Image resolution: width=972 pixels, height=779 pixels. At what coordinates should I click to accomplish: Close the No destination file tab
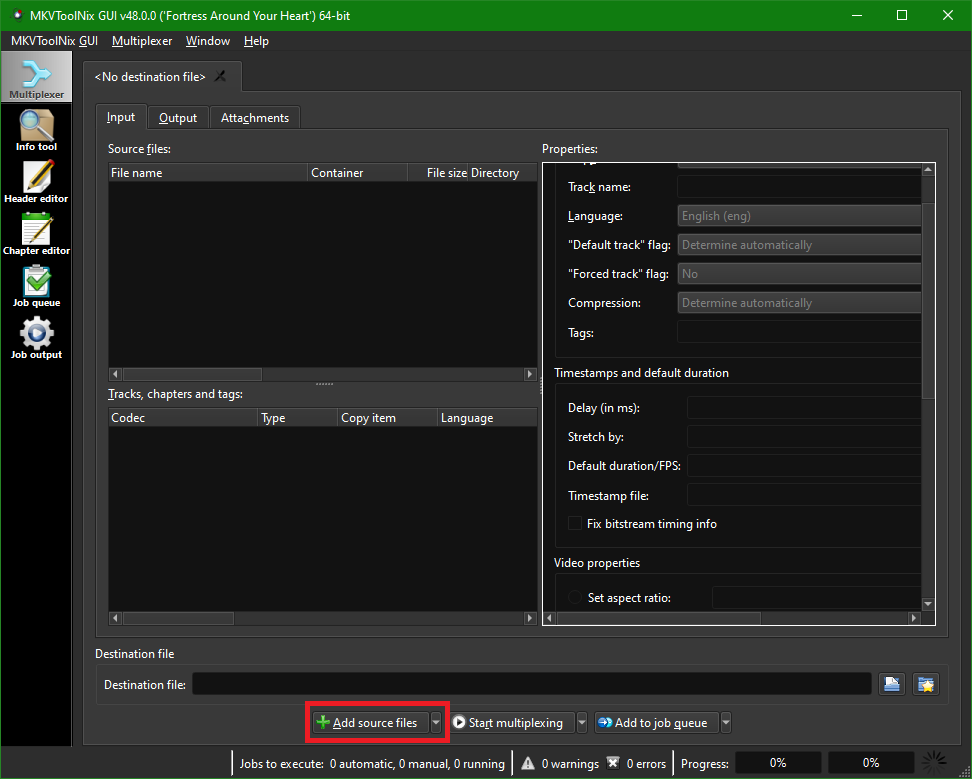coord(220,76)
